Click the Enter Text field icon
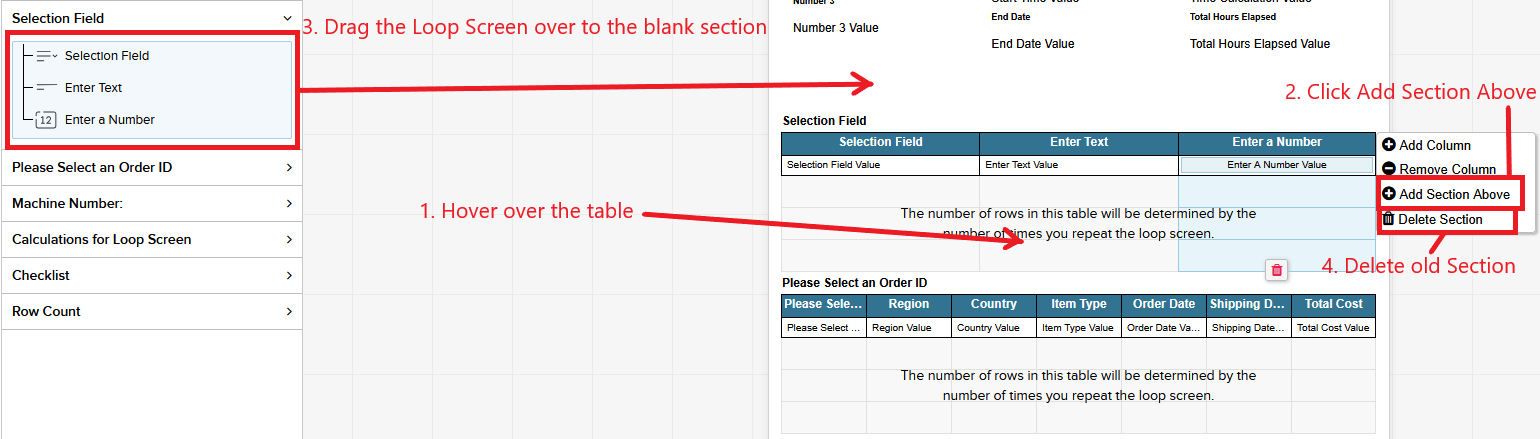The image size is (1540, 439). point(46,88)
